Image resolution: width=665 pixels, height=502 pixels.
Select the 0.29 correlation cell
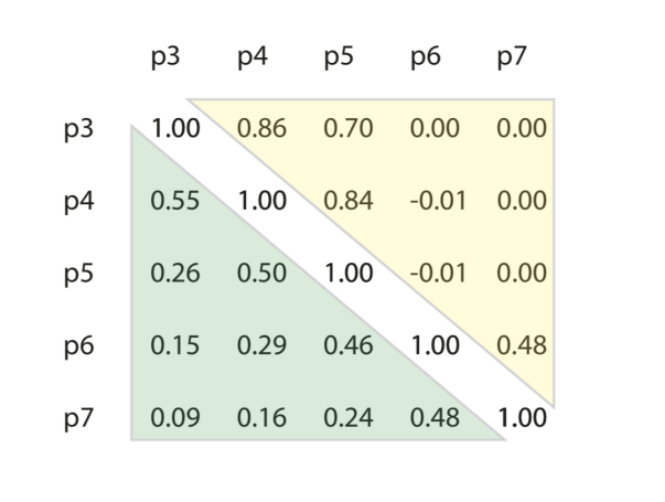point(262,345)
